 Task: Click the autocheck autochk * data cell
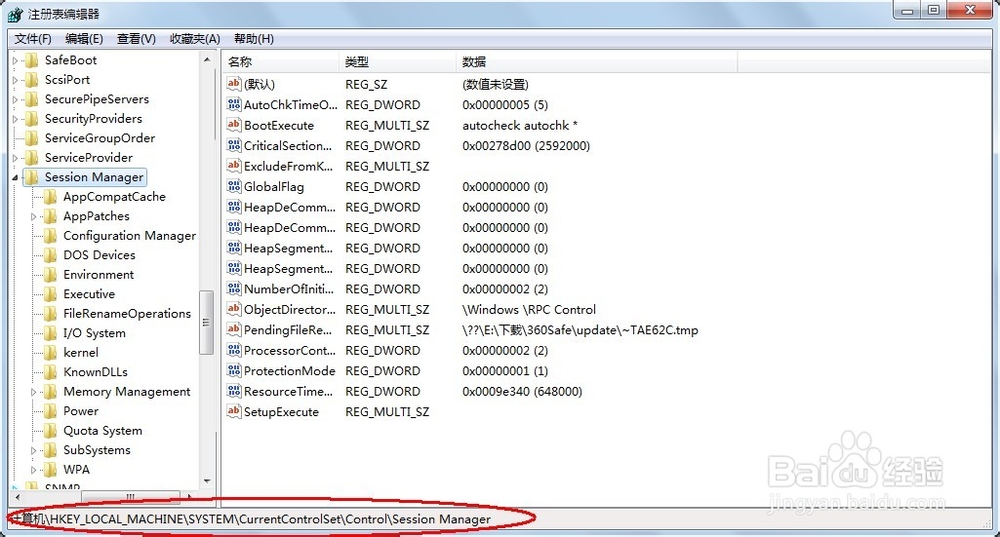(x=520, y=126)
